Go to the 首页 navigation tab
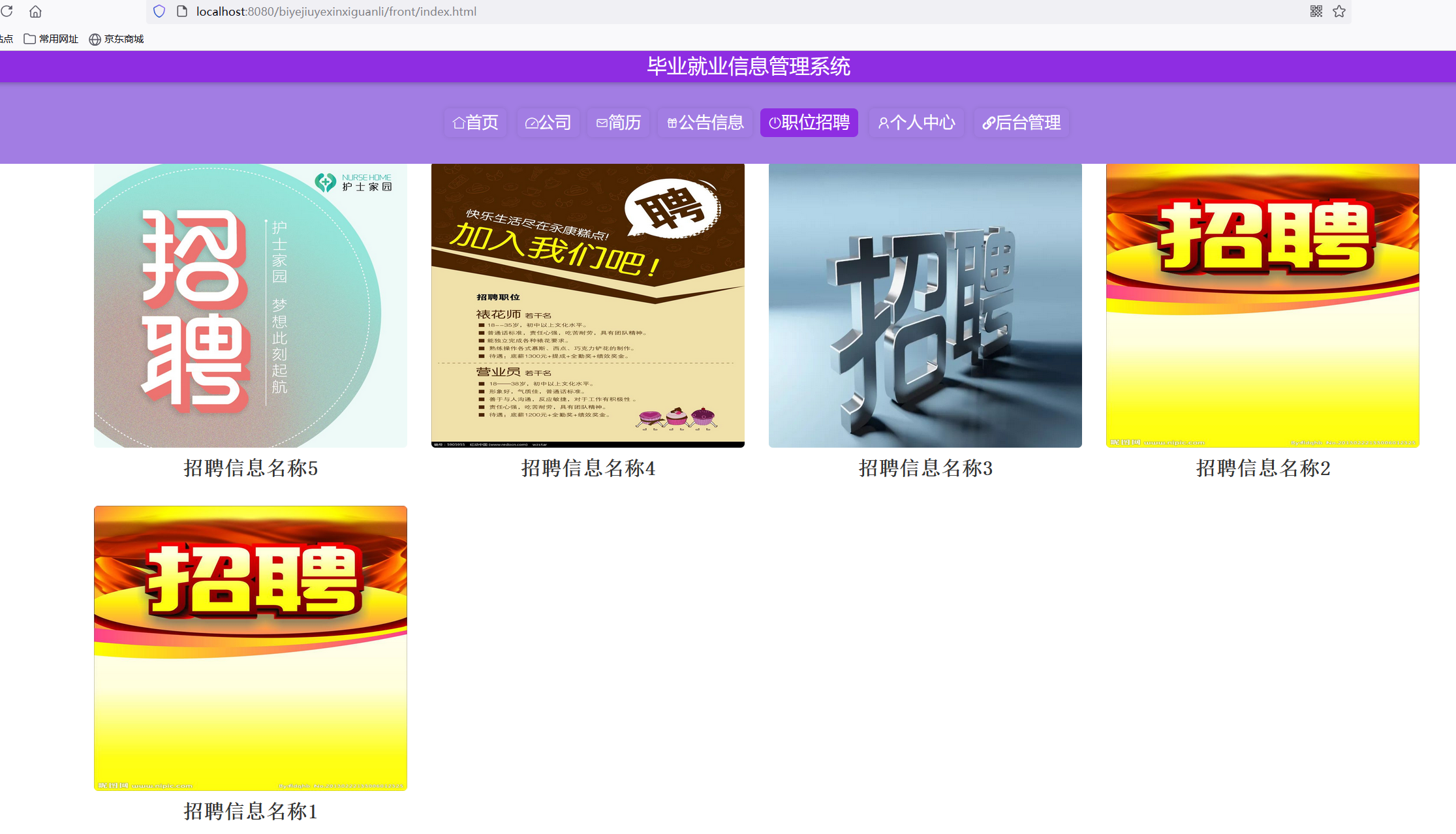The width and height of the screenshot is (1456, 834). [475, 123]
